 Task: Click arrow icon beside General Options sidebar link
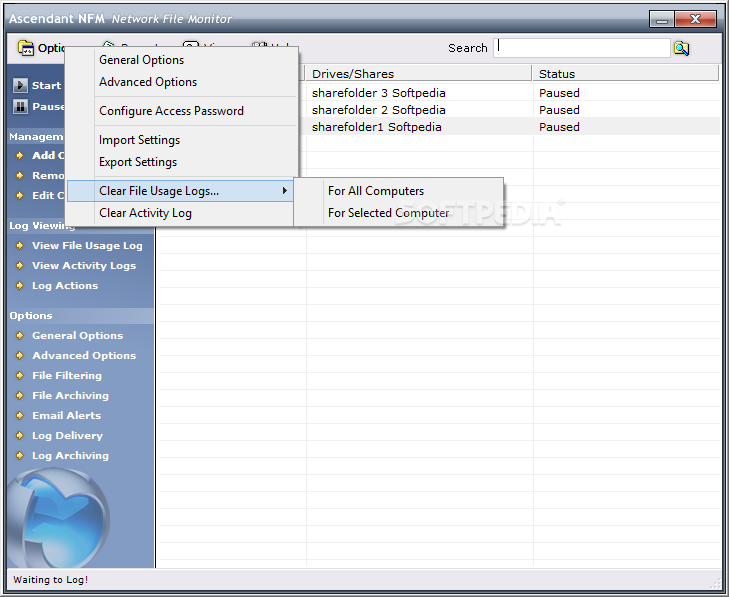coord(20,335)
